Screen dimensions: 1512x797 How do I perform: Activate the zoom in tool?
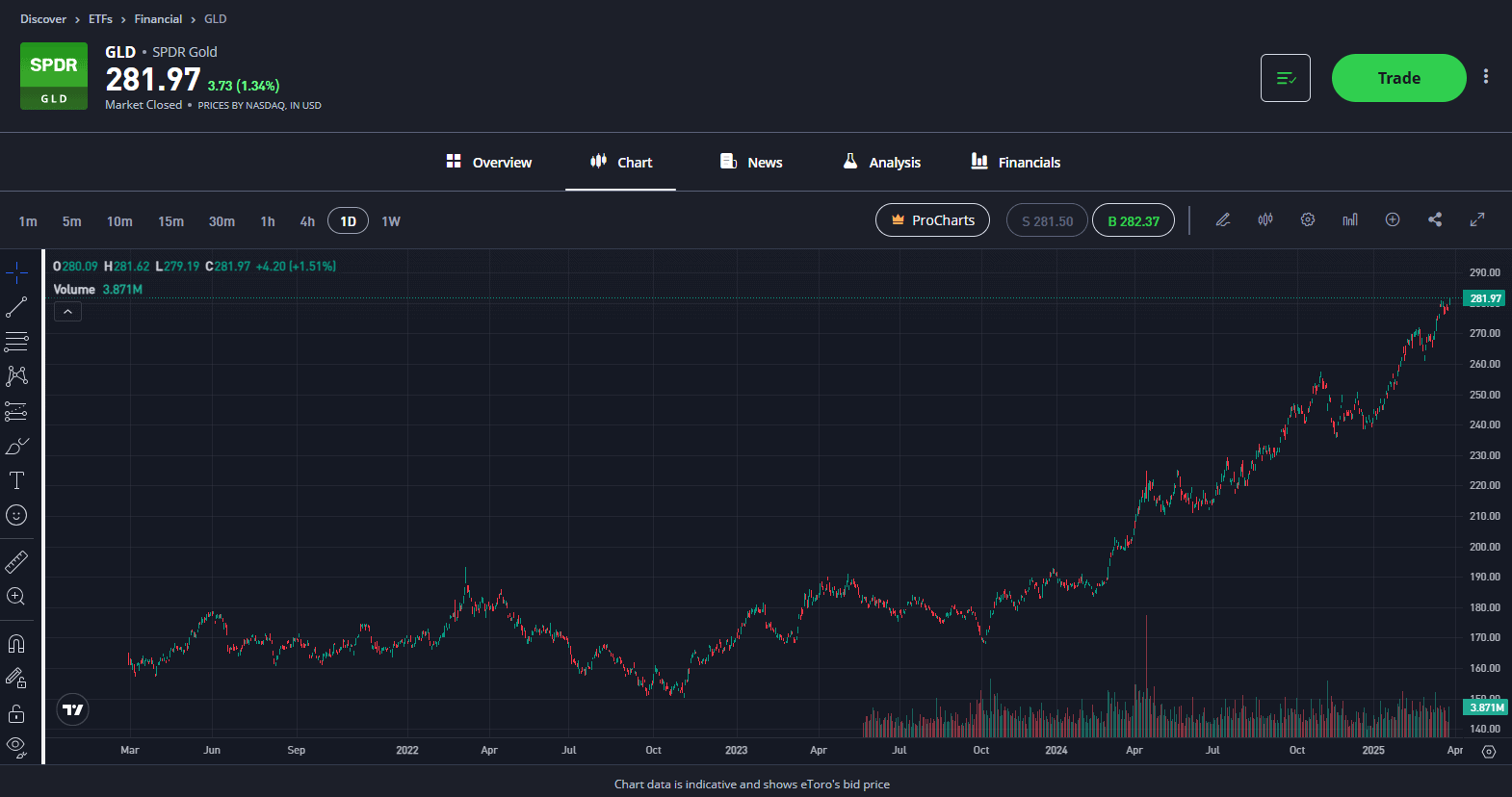(16, 597)
